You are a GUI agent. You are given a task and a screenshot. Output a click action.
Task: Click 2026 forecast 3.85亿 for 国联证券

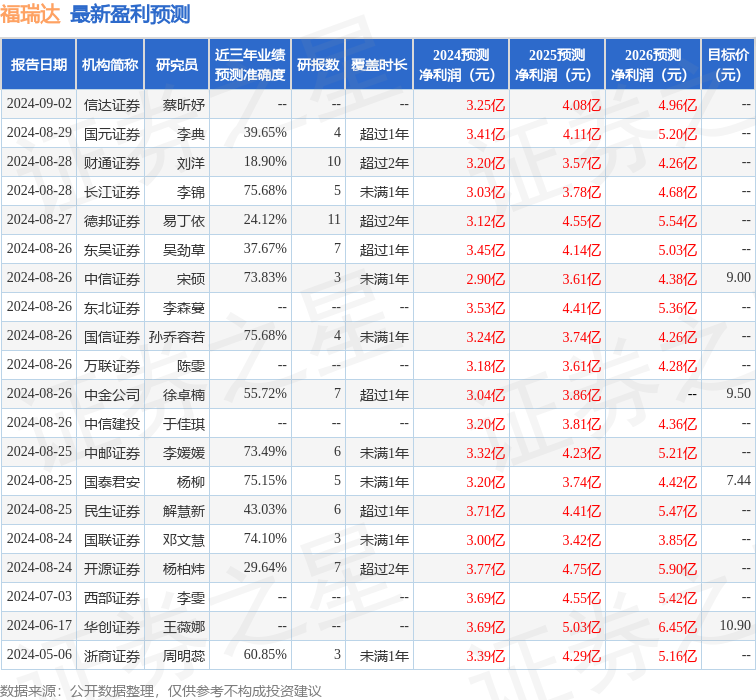[x=677, y=539]
